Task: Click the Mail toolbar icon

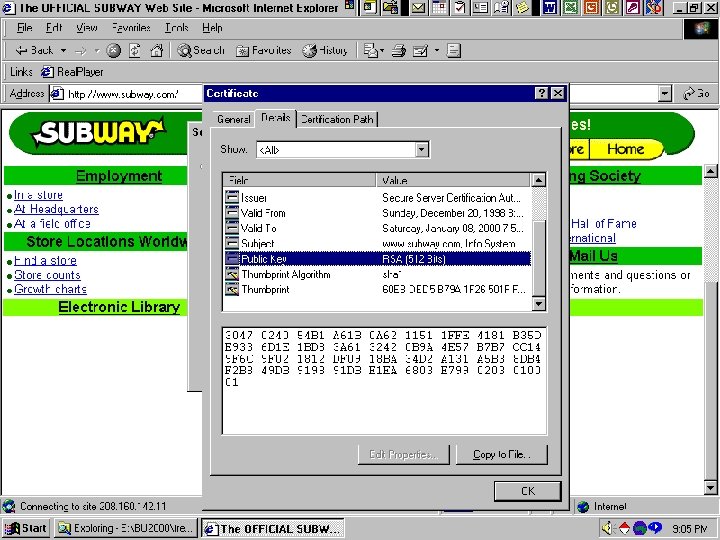Action: (371, 51)
